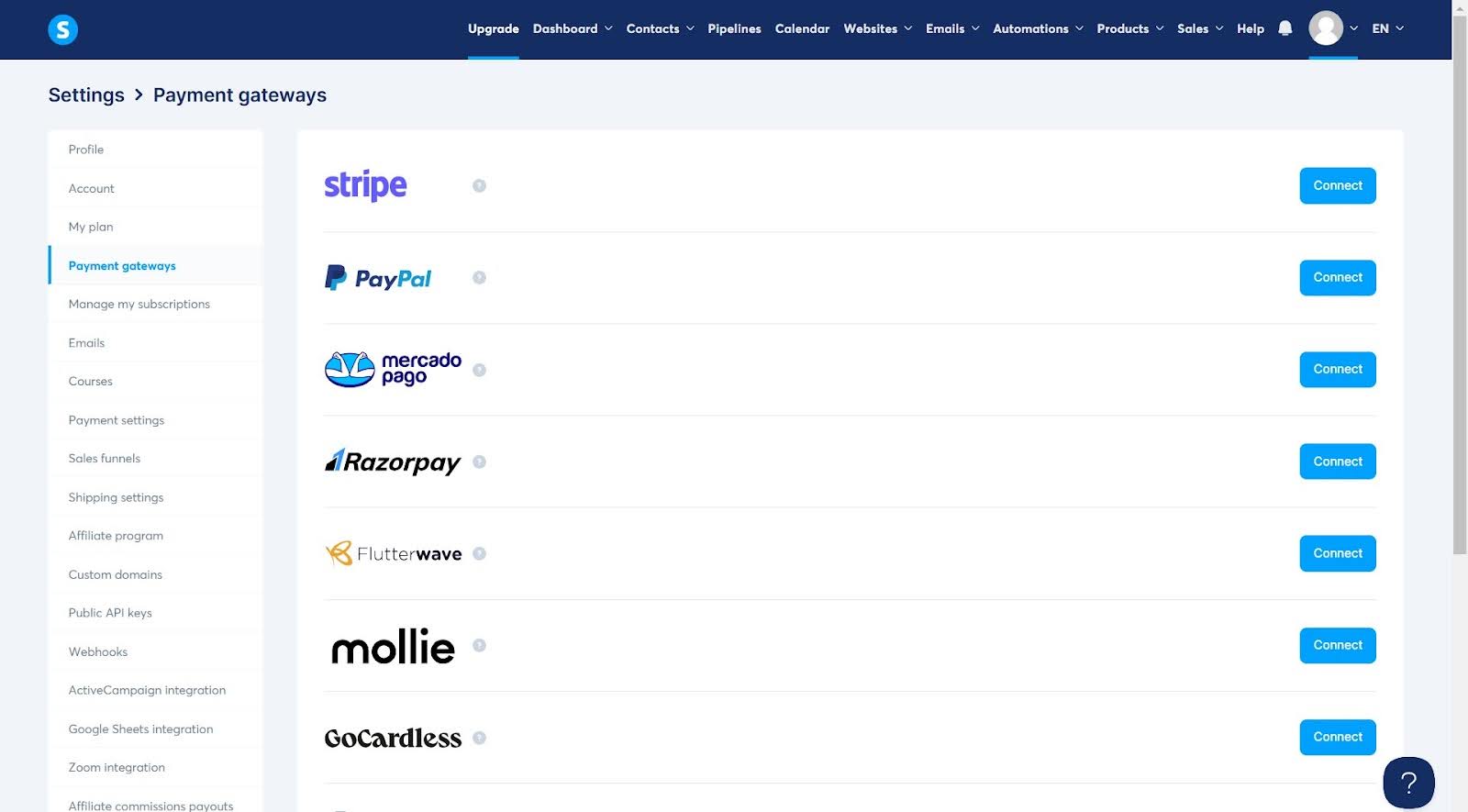
Task: Open the EN language selector
Action: pyautogui.click(x=1387, y=28)
